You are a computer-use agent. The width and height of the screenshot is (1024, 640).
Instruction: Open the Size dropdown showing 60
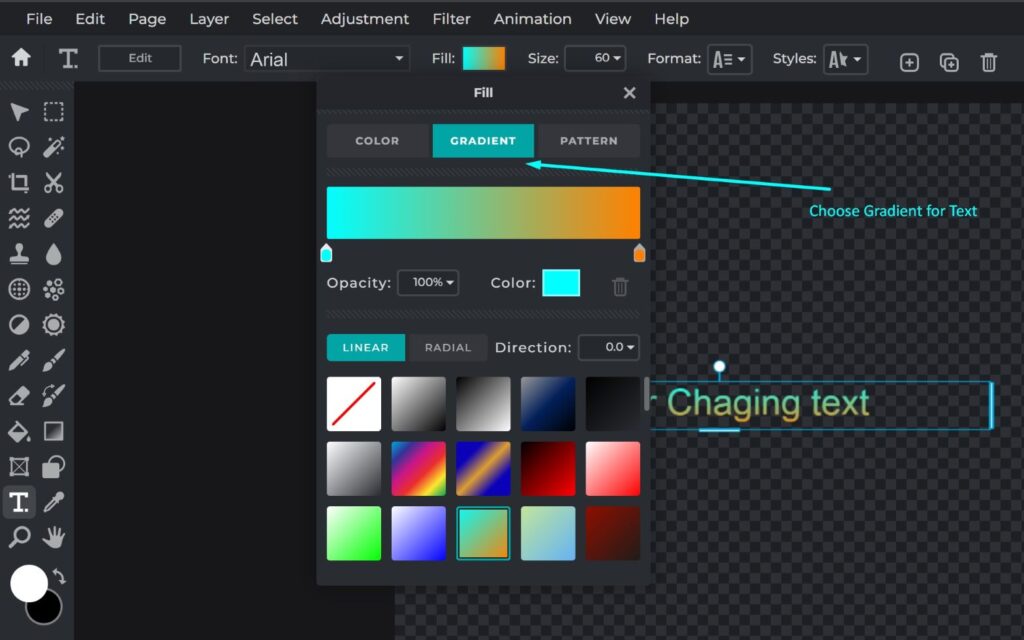click(595, 58)
